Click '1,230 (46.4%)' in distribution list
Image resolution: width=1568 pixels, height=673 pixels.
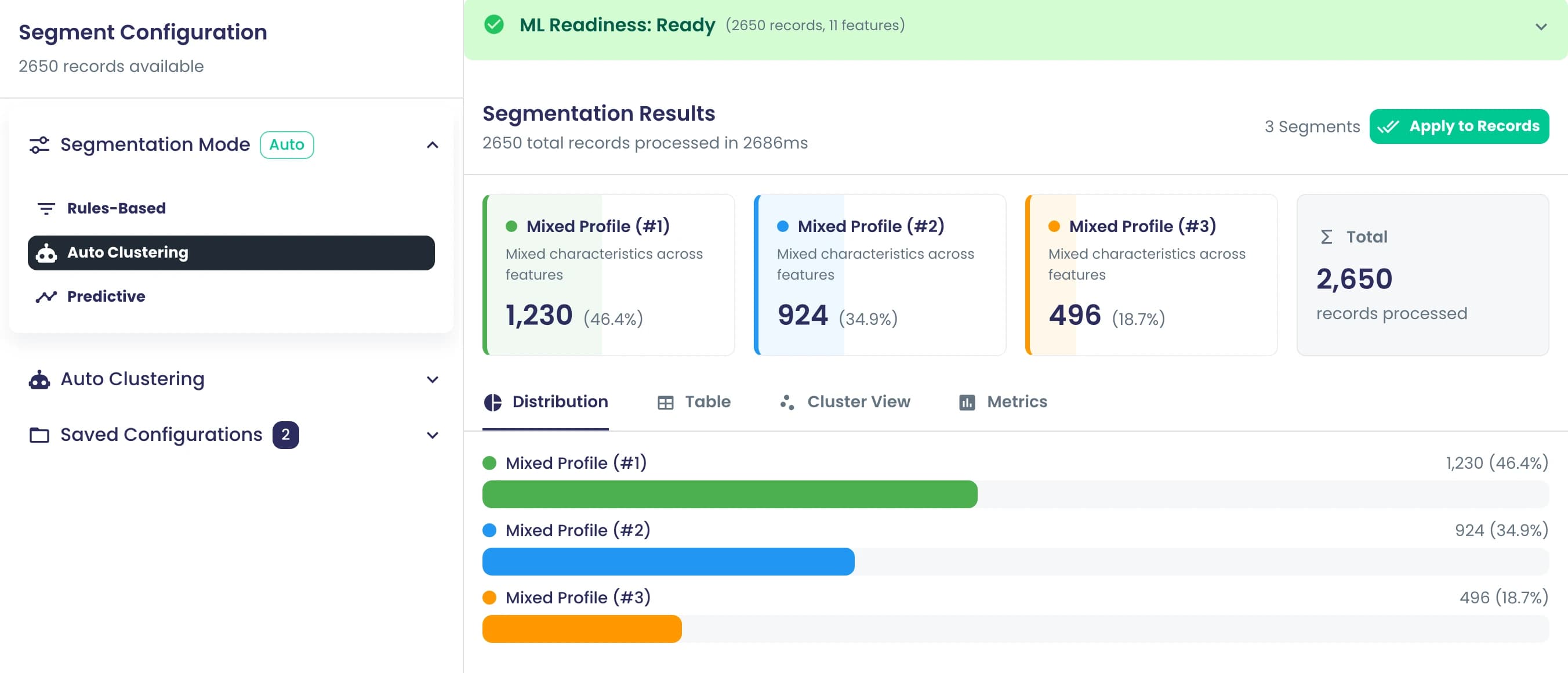click(x=1497, y=463)
